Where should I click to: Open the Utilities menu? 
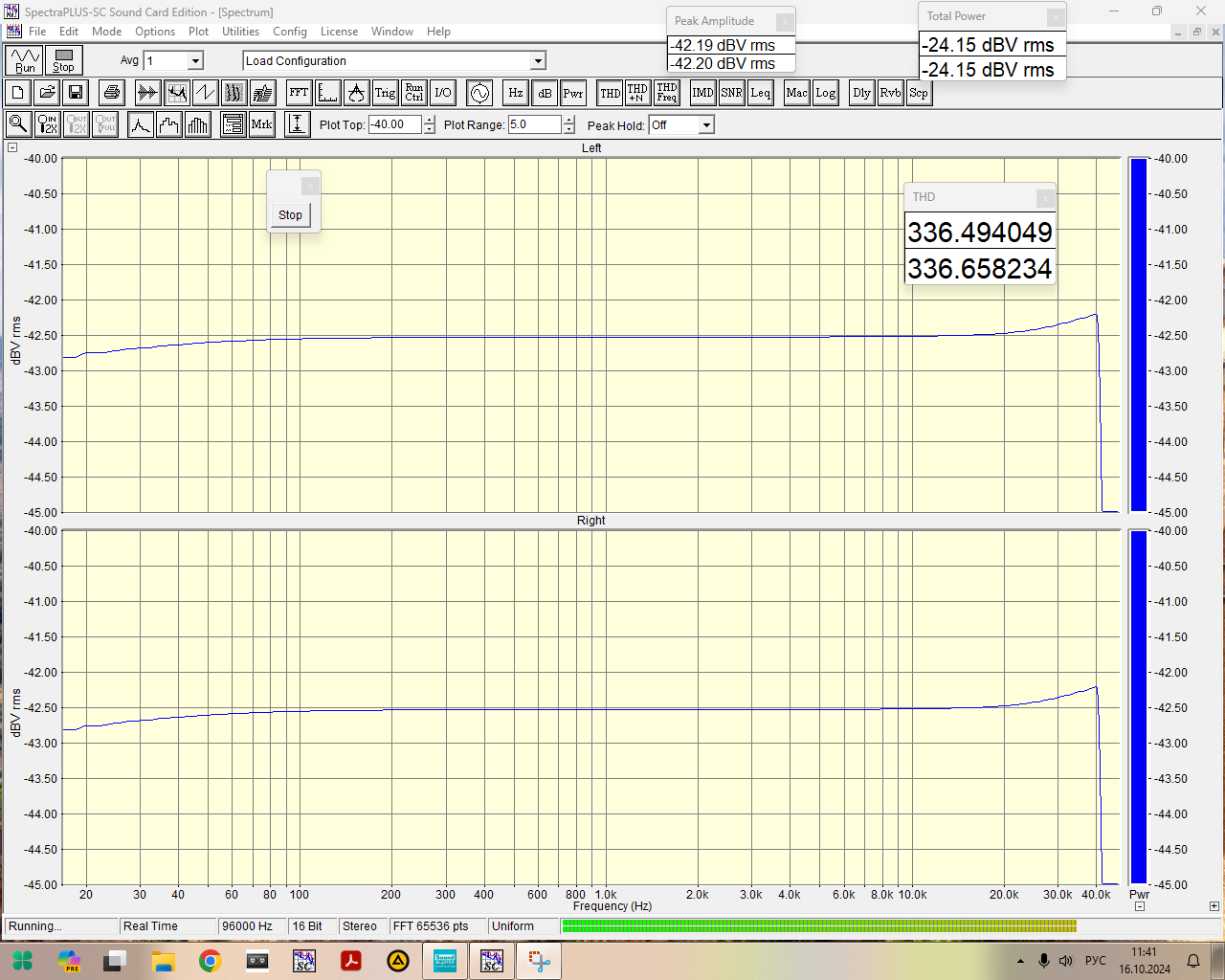[x=240, y=32]
